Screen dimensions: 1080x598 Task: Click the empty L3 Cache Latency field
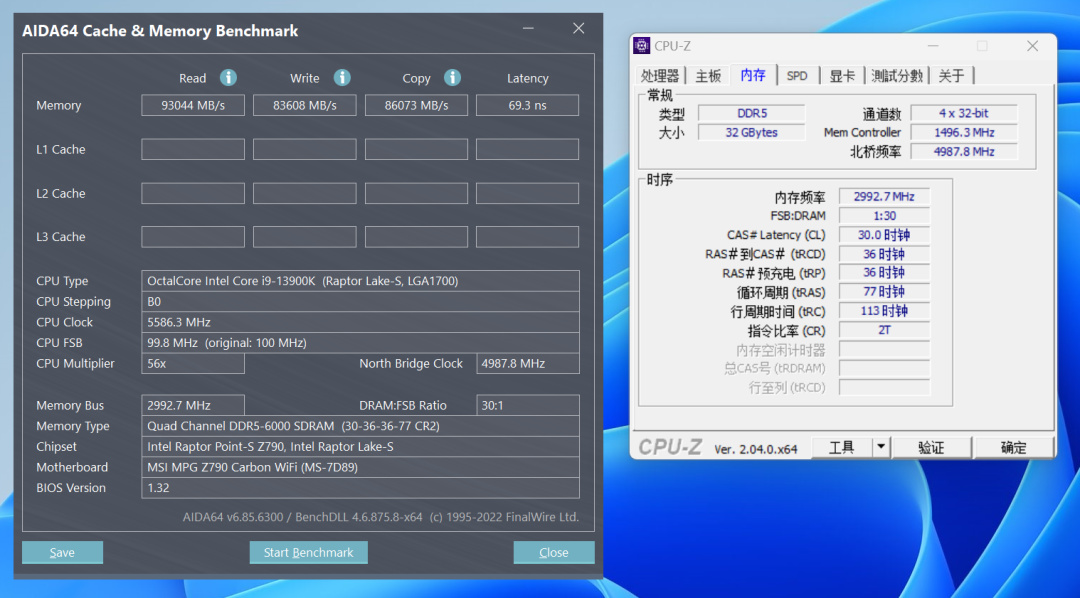click(x=528, y=237)
